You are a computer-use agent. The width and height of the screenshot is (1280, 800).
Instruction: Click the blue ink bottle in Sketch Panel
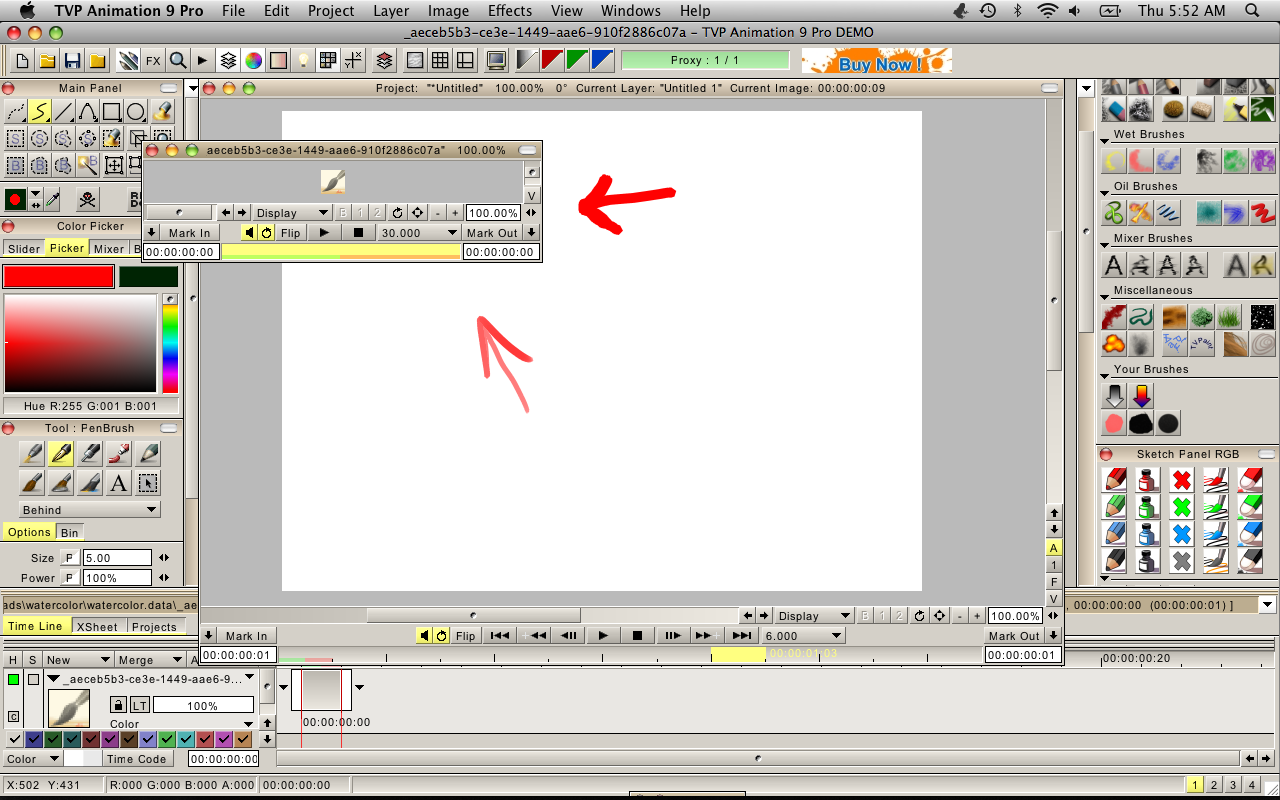1148,534
